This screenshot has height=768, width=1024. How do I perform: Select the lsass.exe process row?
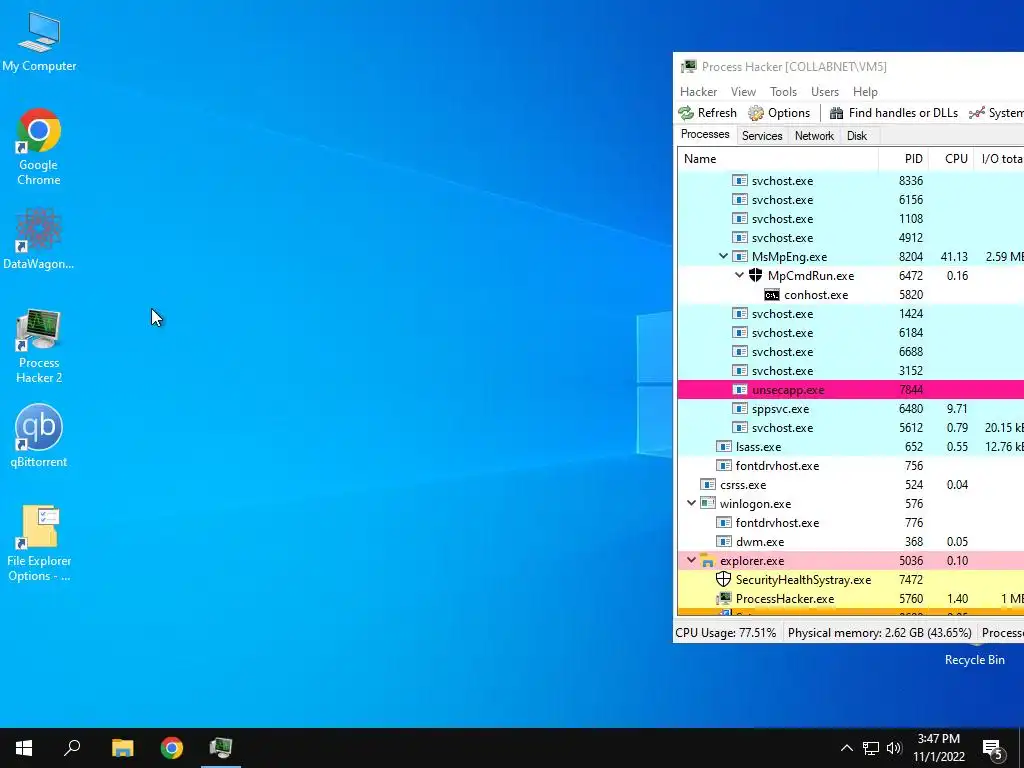851,447
